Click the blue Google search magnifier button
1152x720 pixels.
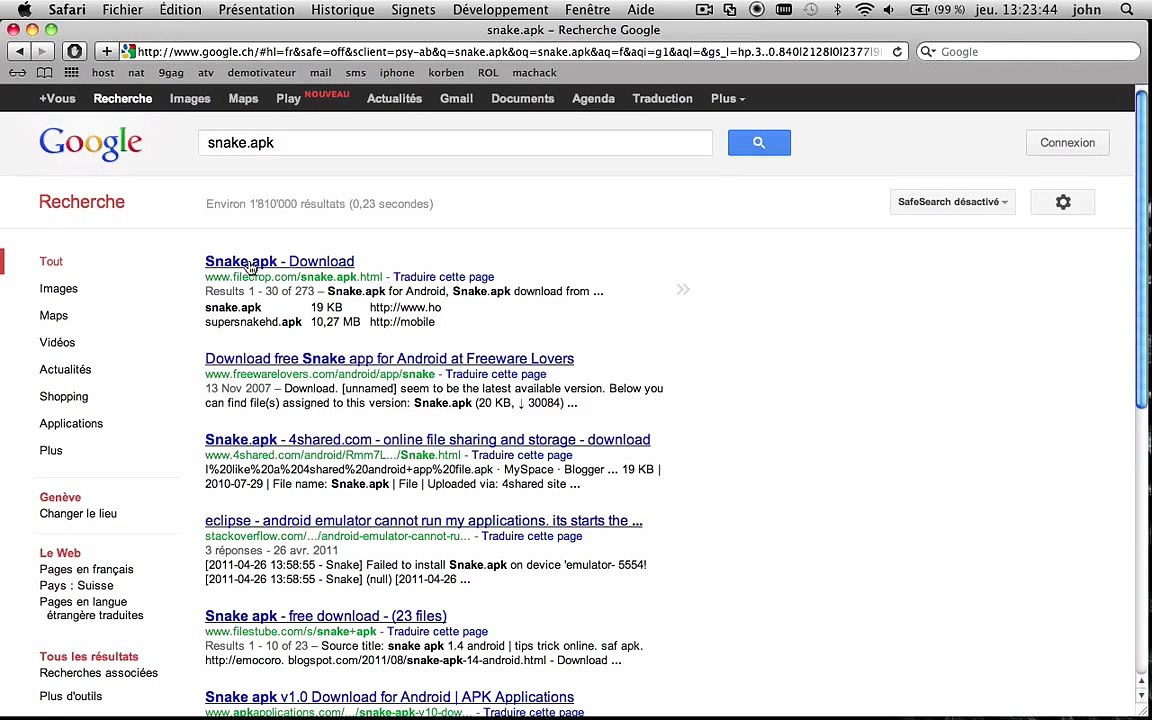point(759,143)
